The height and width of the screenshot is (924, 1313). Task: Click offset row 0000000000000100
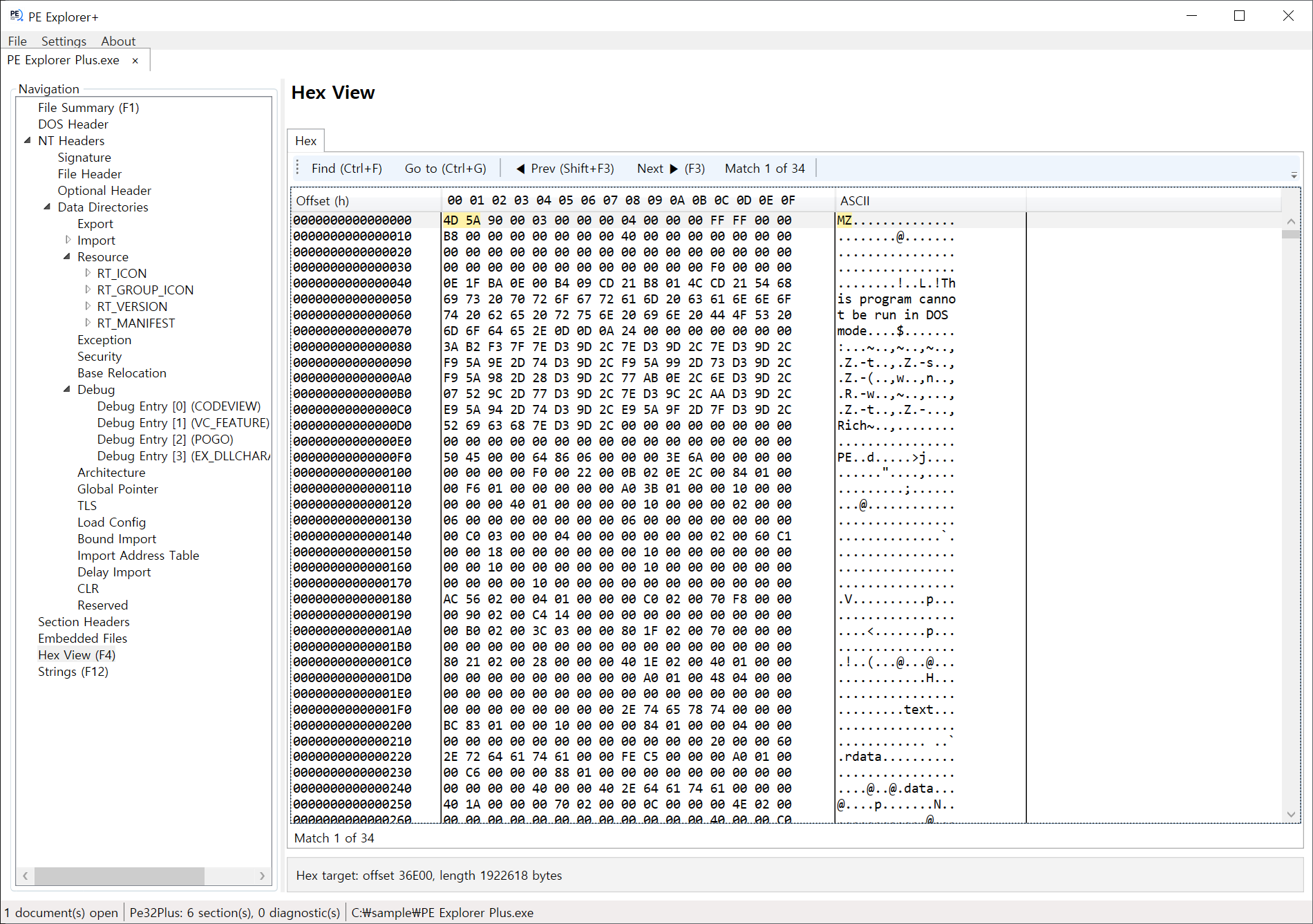point(352,473)
